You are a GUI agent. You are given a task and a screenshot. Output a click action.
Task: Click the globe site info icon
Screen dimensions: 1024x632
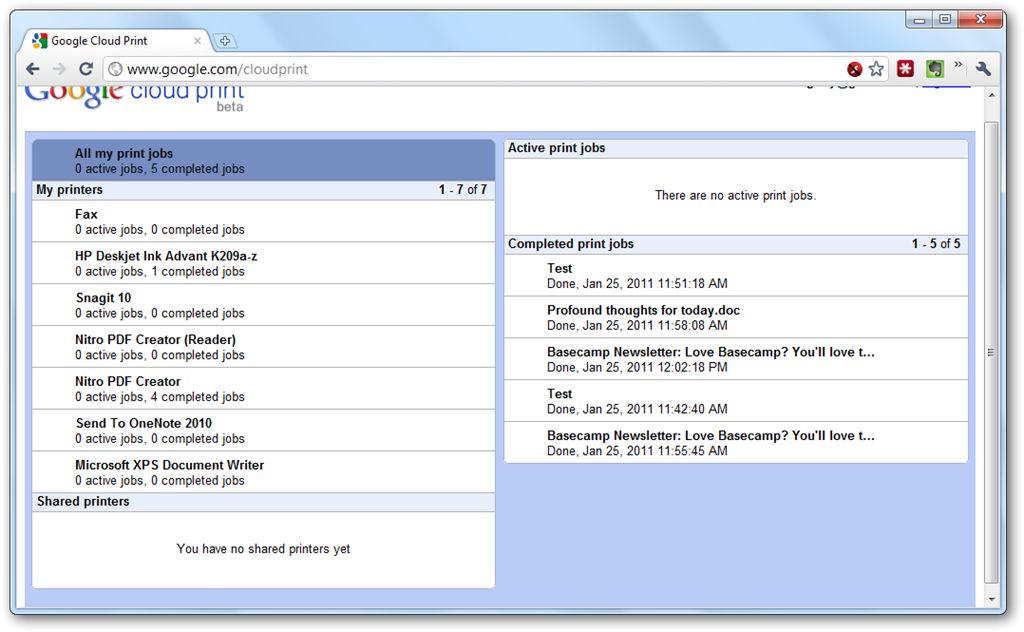pyautogui.click(x=115, y=69)
